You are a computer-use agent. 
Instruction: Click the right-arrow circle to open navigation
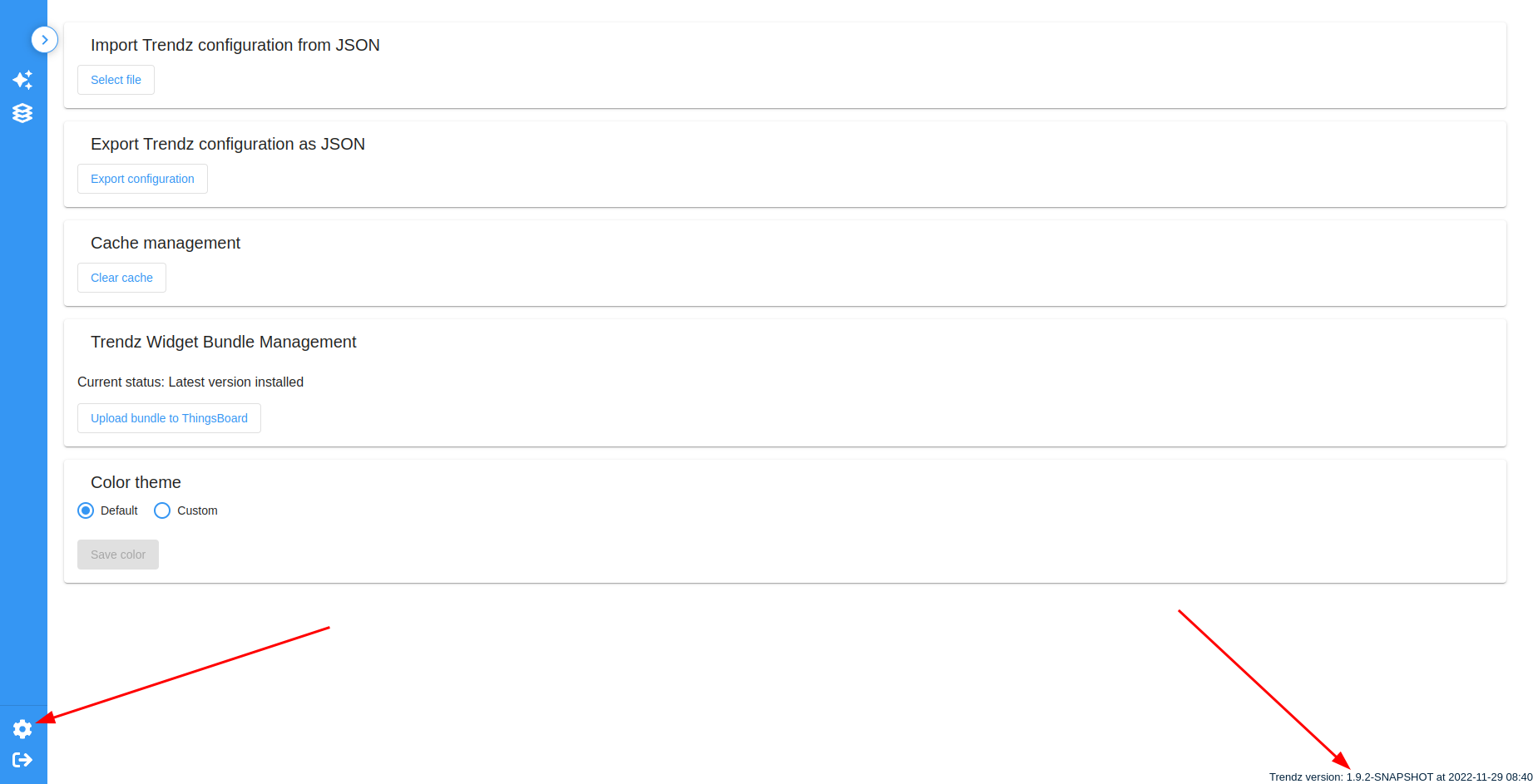[44, 39]
